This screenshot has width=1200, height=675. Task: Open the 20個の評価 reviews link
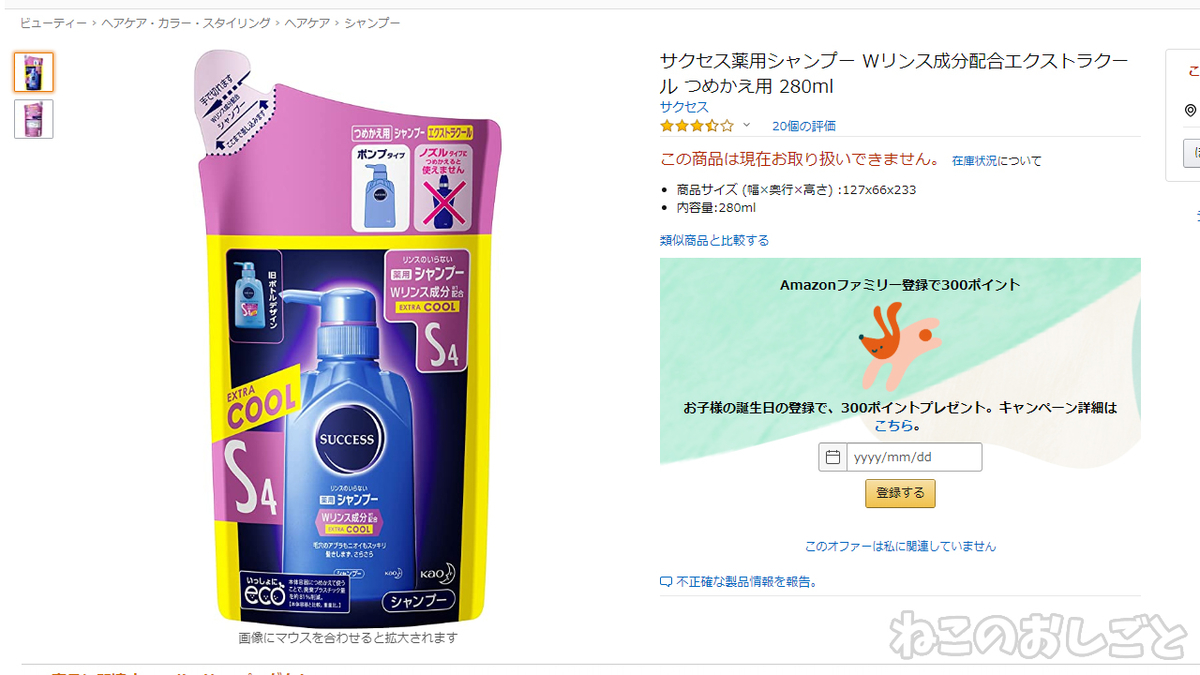pos(804,126)
